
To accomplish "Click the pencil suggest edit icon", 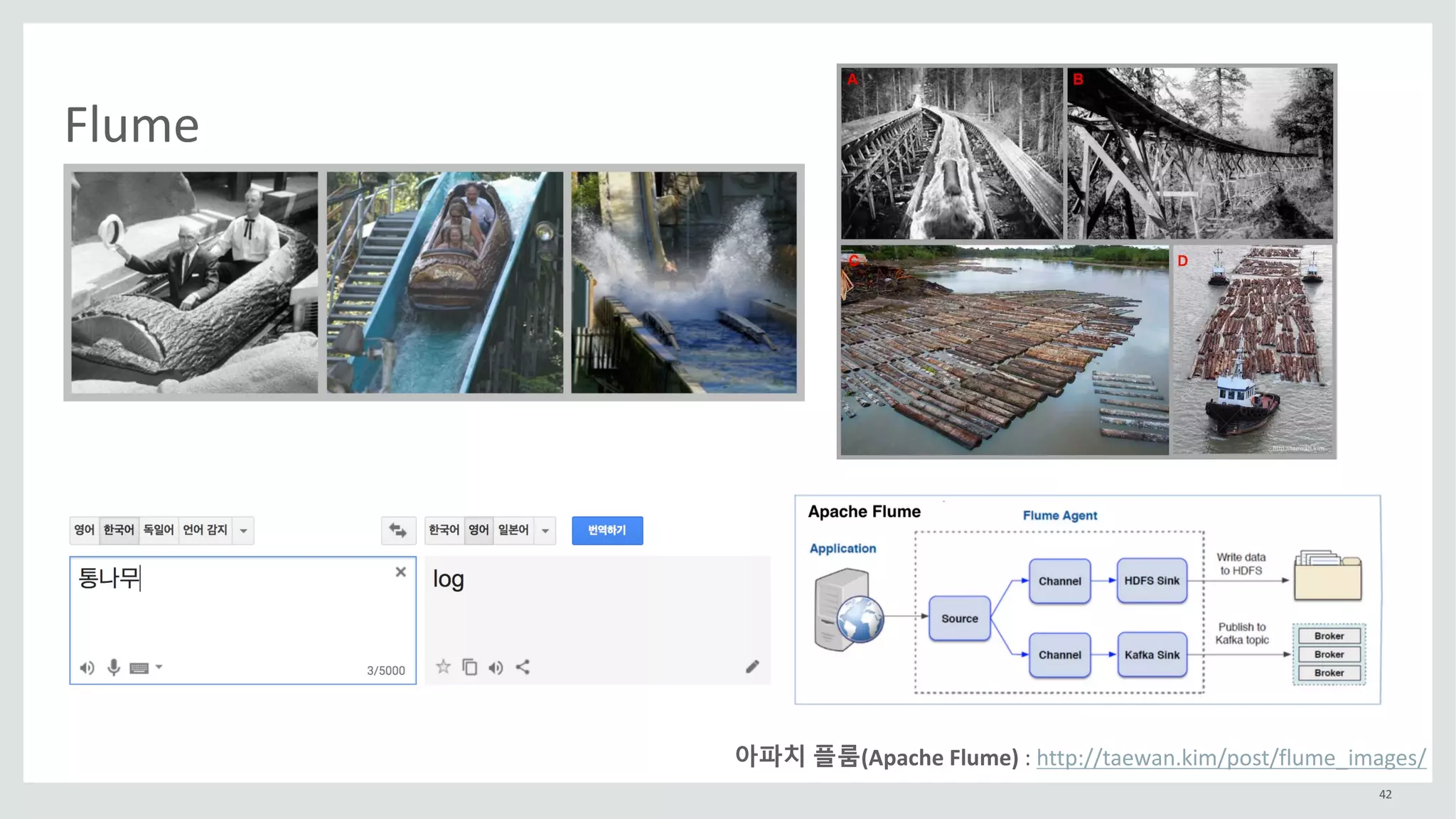I will point(752,667).
